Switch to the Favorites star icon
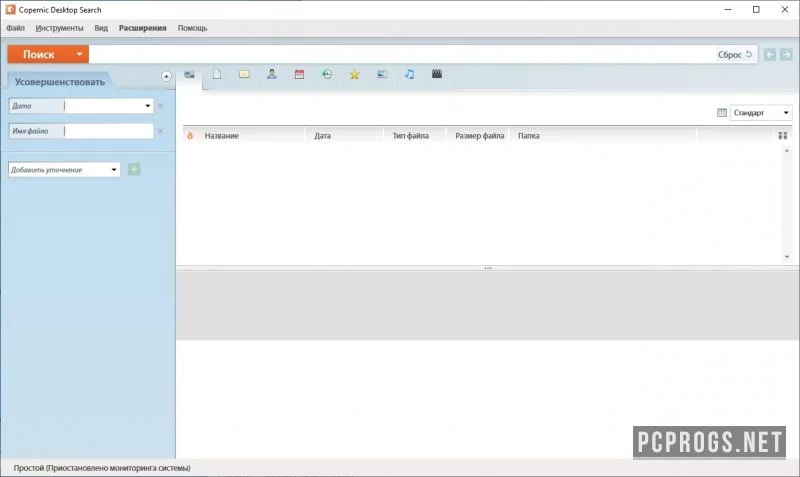The height and width of the screenshot is (477, 800). [355, 74]
